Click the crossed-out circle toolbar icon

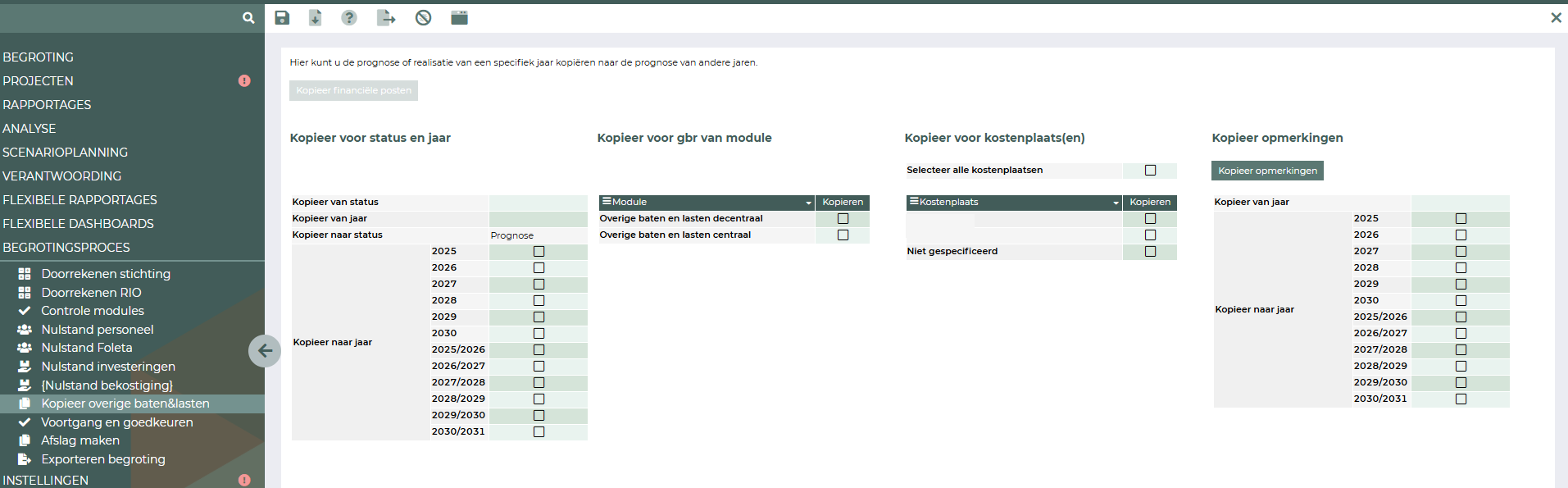click(x=423, y=18)
